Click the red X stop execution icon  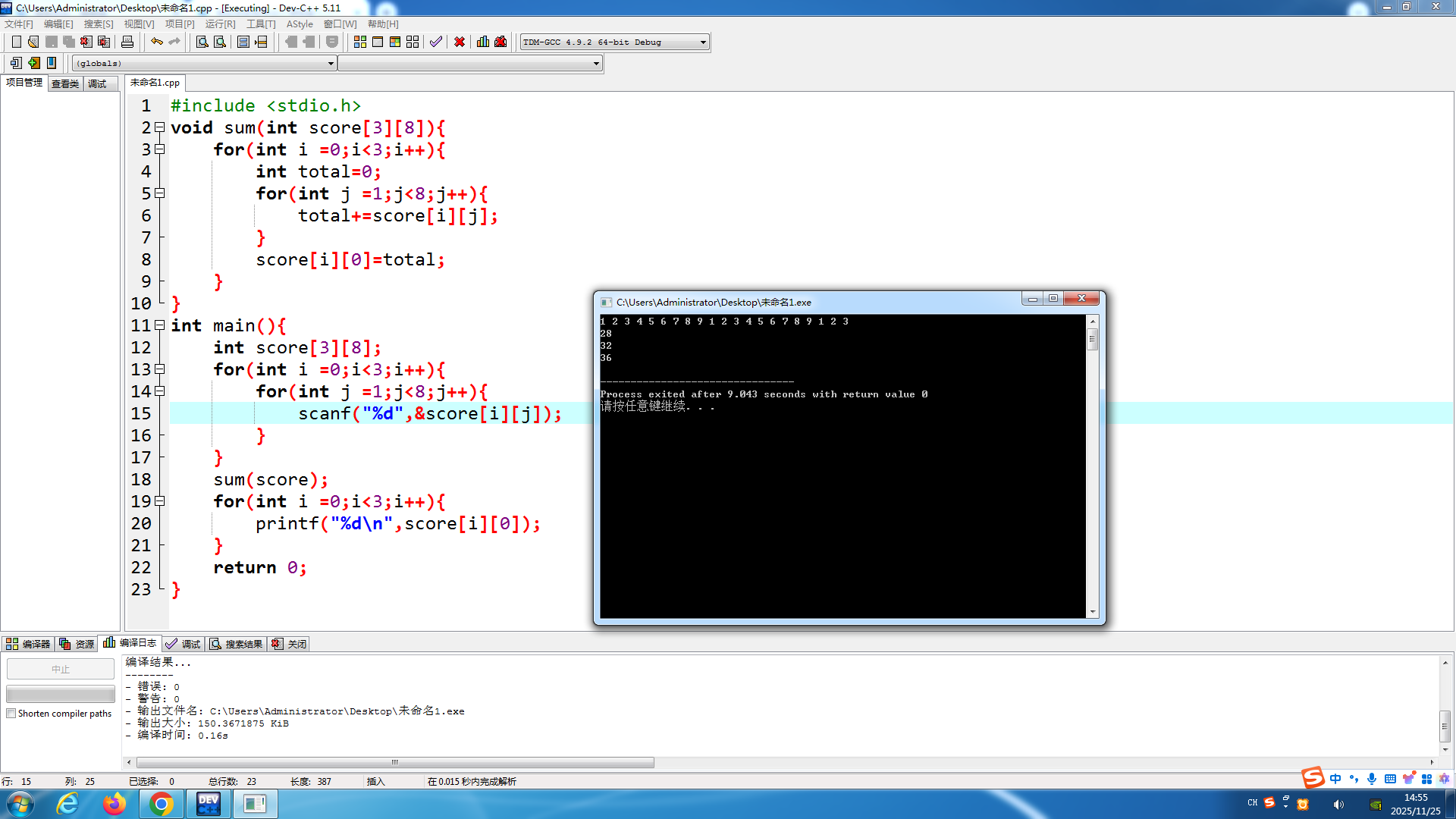click(x=460, y=42)
